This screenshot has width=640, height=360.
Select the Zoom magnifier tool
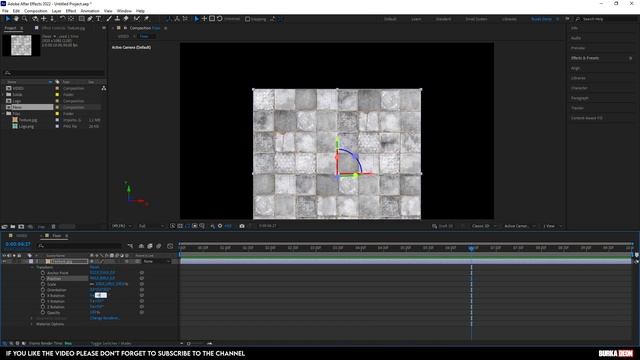[x=24, y=19]
